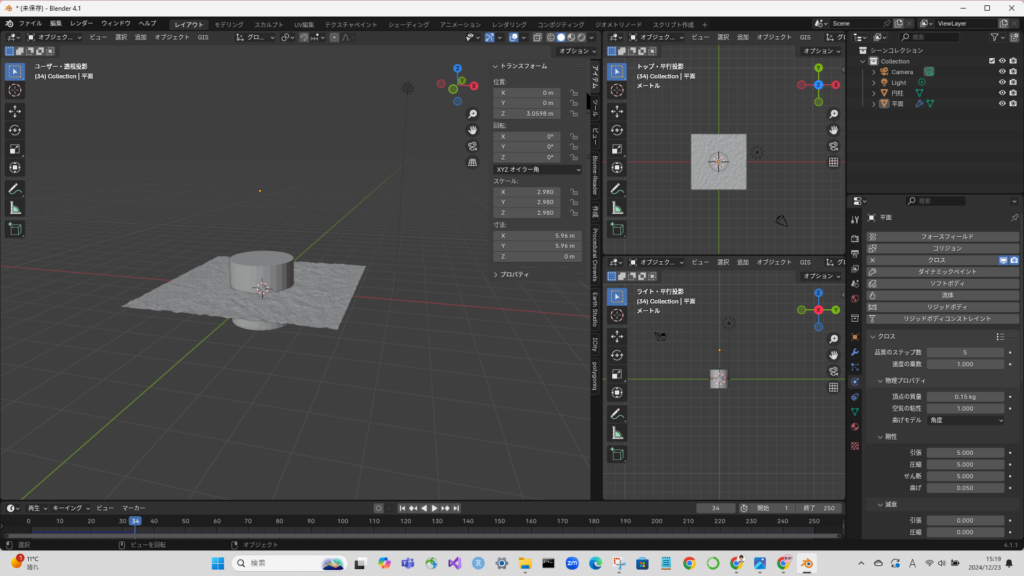Click the 頂点の質量 value field
Screen dimensions: 1024x576
tap(965, 397)
